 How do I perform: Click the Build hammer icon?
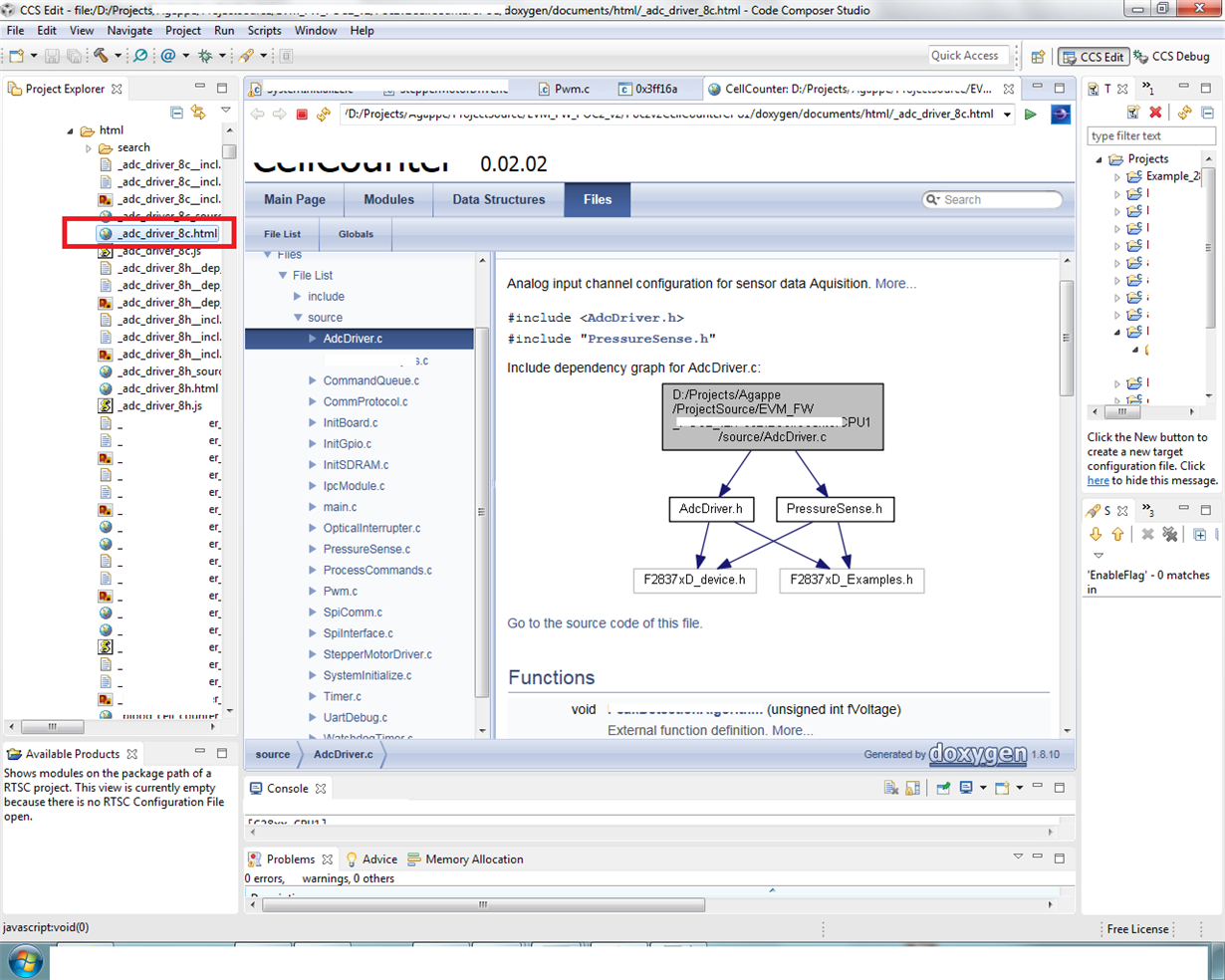point(101,56)
